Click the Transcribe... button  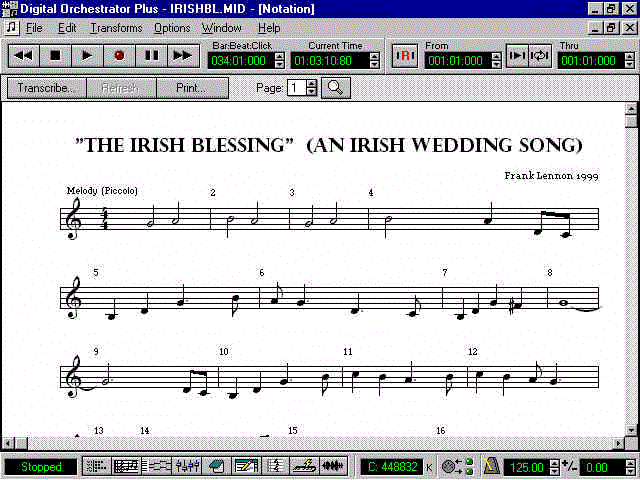[47, 88]
